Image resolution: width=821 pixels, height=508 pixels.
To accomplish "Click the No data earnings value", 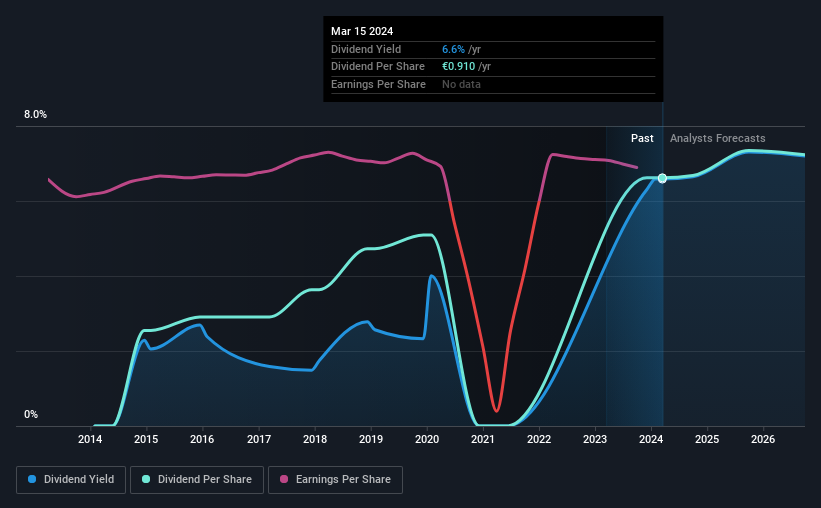I will pyautogui.click(x=461, y=84).
